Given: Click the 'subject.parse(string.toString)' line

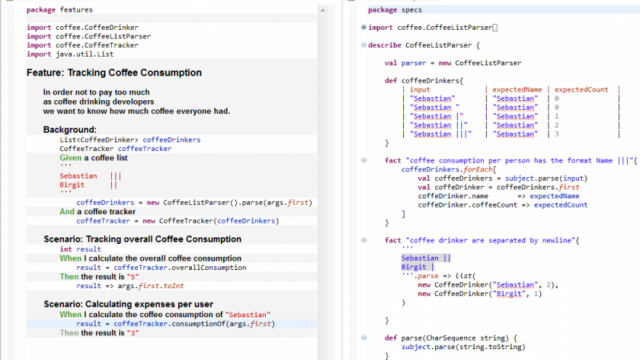Looking at the screenshot, I should tap(463, 347).
